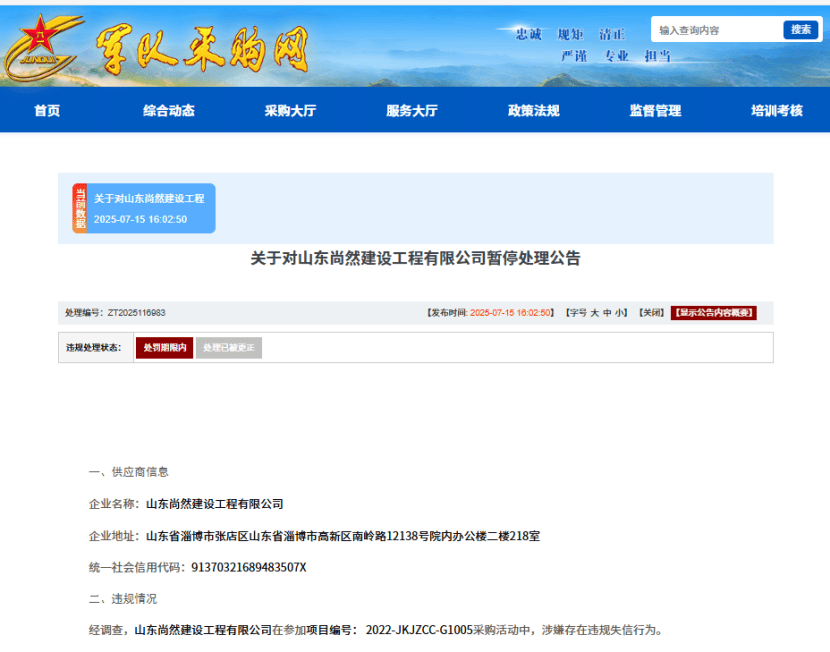Viewport: 830px width, 652px height.
Task: Click the search query input field
Action: click(717, 30)
